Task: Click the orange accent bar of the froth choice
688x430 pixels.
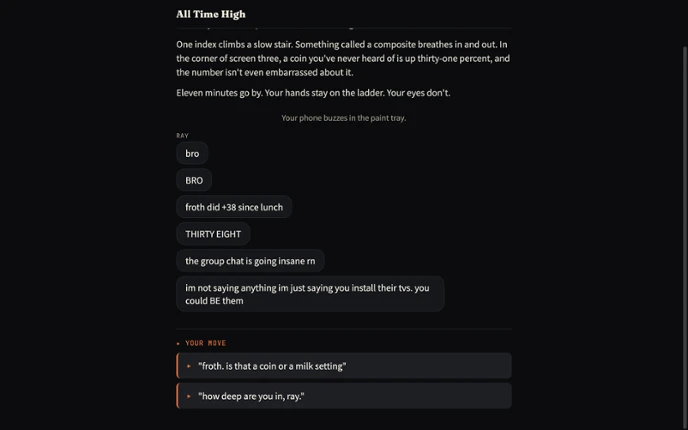Action: click(x=178, y=366)
